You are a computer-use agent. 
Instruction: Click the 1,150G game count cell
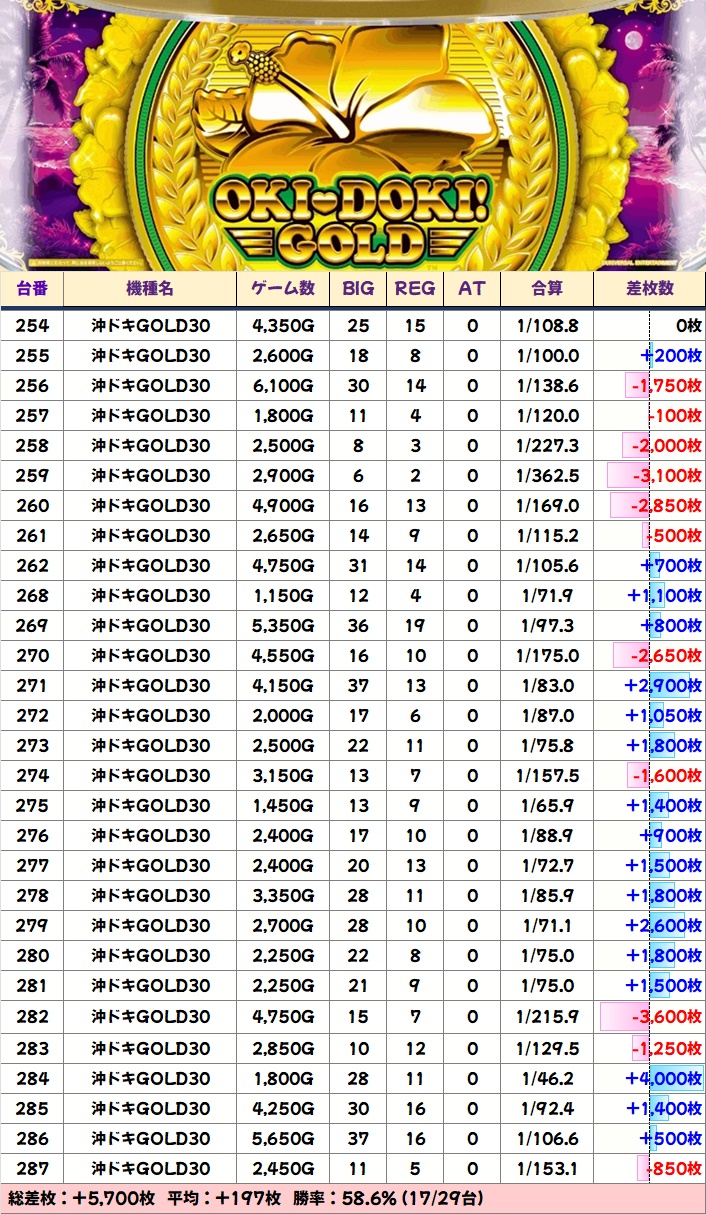click(x=284, y=595)
